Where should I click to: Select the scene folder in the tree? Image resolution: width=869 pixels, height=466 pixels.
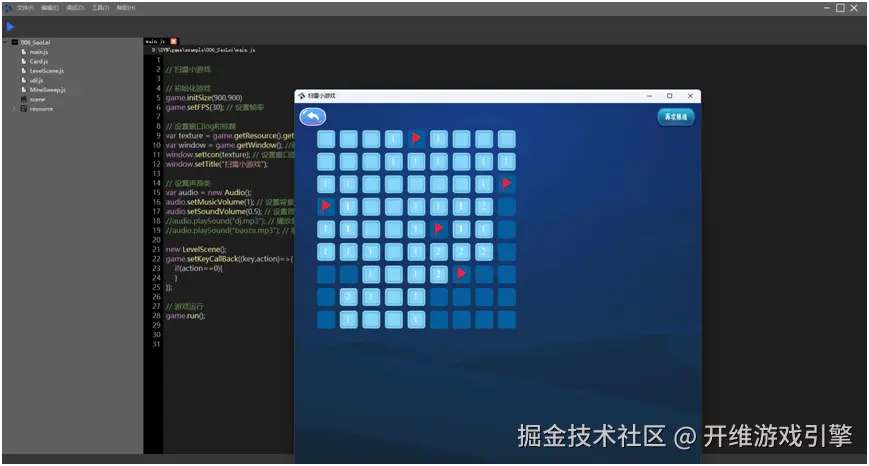click(x=37, y=99)
